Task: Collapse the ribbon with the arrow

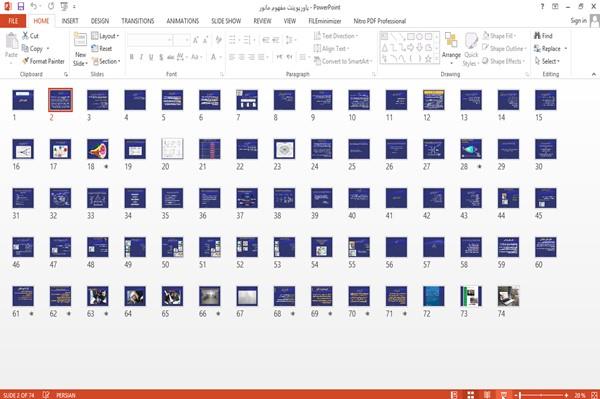Action: click(x=593, y=74)
